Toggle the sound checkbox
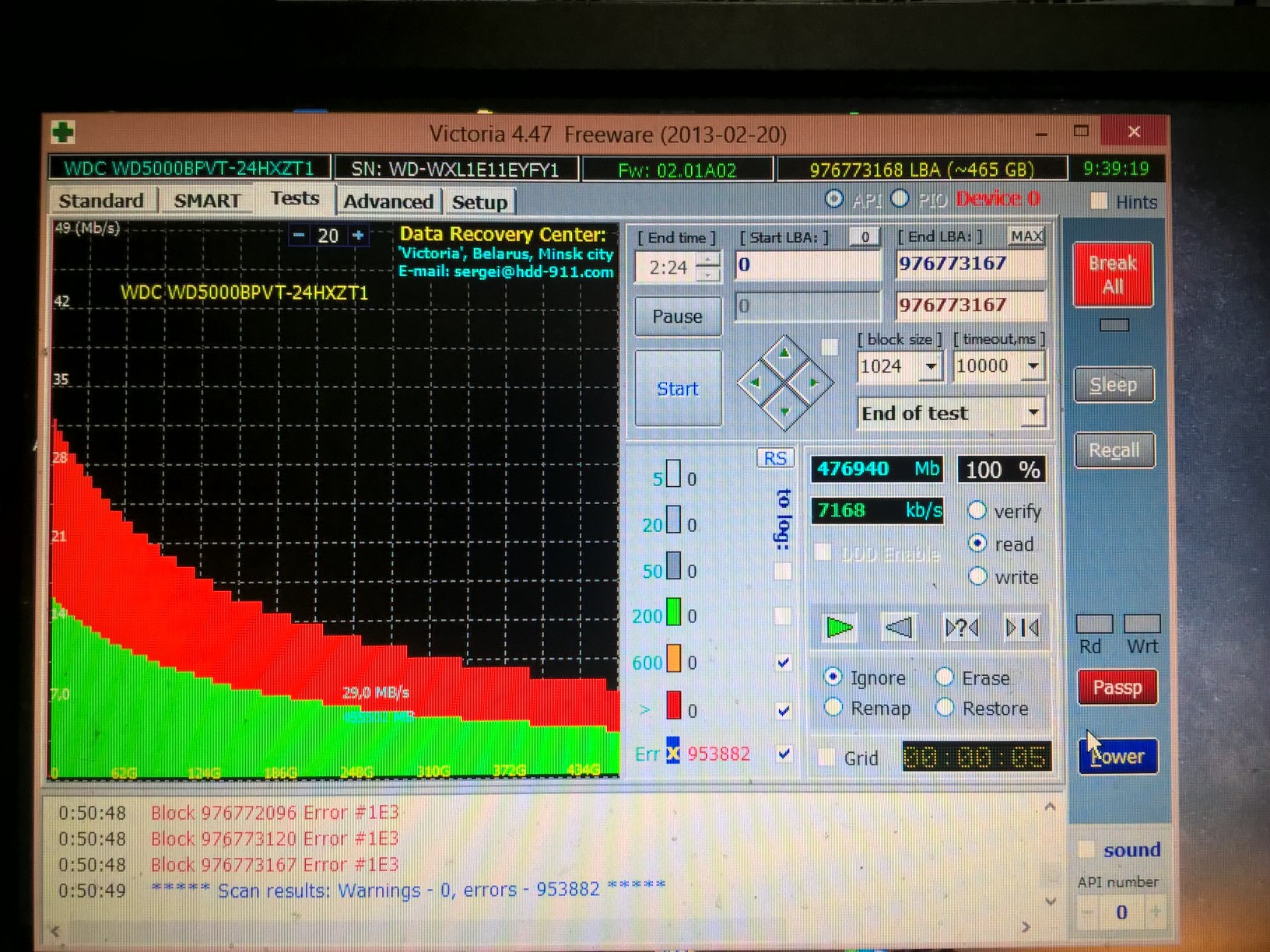The image size is (1270, 952). [x=1086, y=849]
